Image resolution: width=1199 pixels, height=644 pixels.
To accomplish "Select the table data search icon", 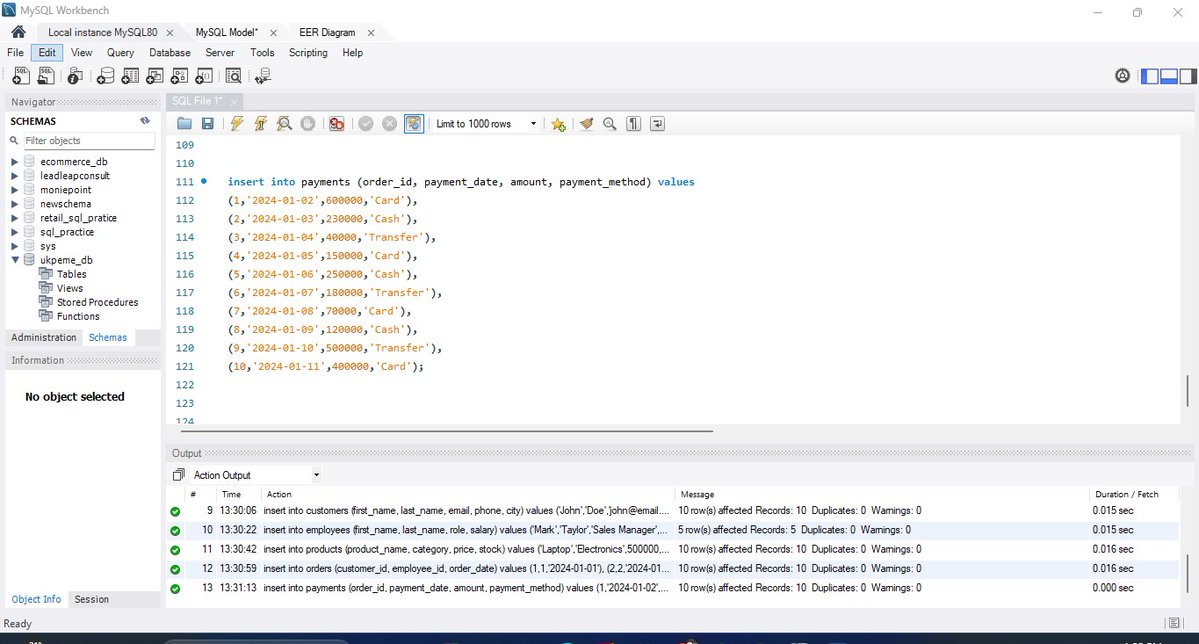I will pyautogui.click(x=233, y=75).
